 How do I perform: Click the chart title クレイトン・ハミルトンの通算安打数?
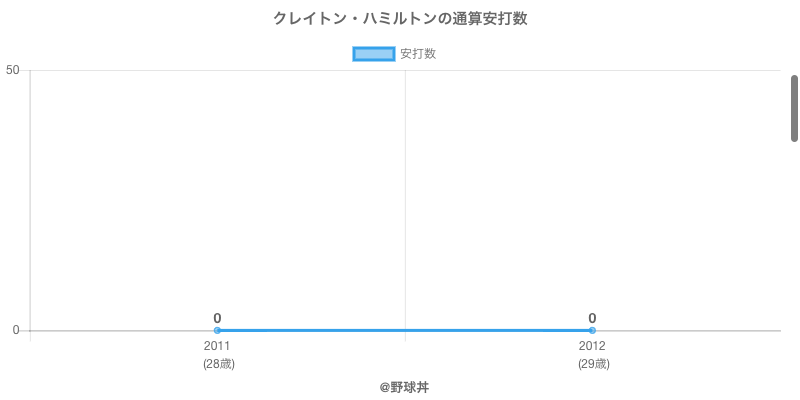click(400, 19)
